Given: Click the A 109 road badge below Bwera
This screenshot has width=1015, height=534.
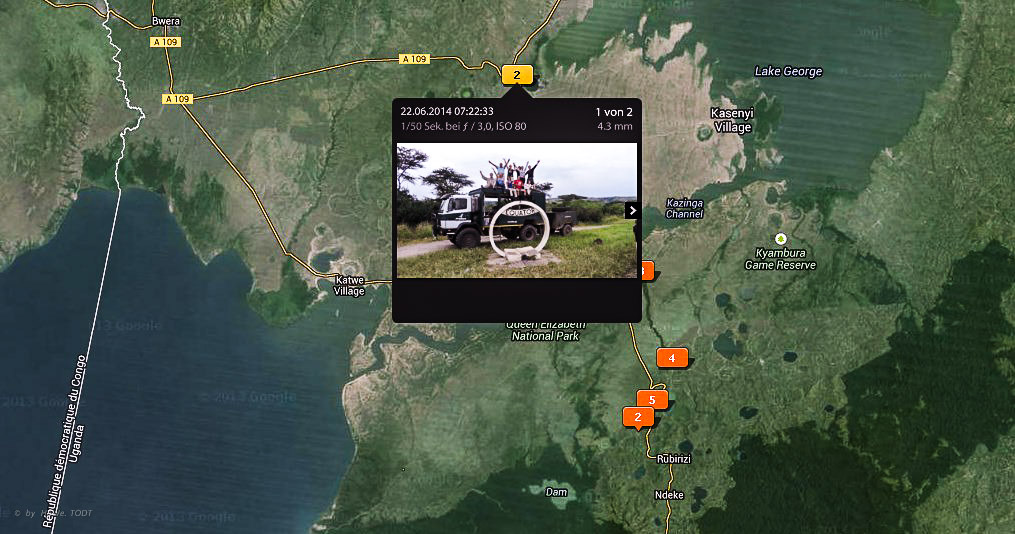Looking at the screenshot, I should 166,42.
